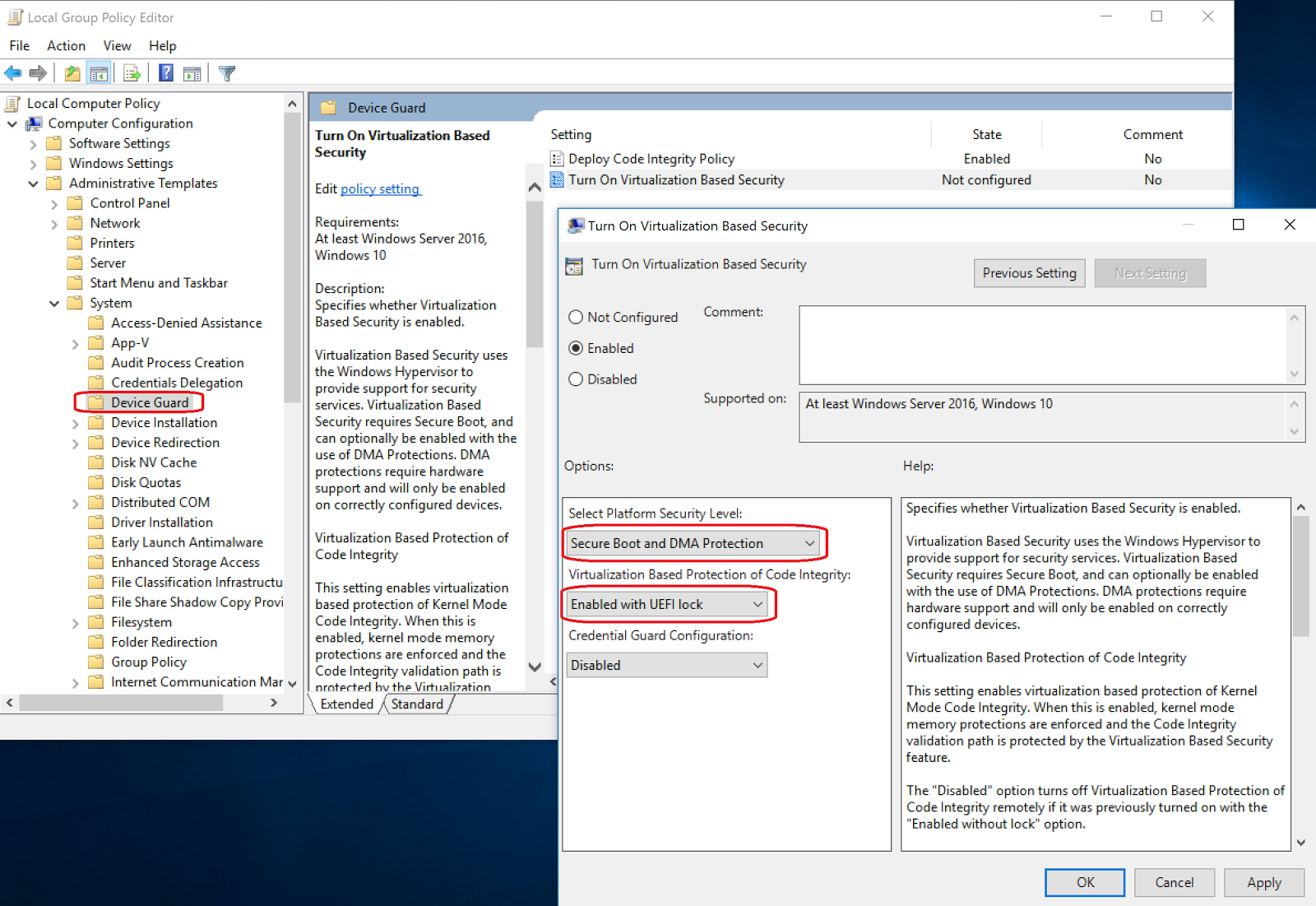Click the Forward arrow toolbar icon
This screenshot has width=1316, height=906.
pyautogui.click(x=38, y=73)
